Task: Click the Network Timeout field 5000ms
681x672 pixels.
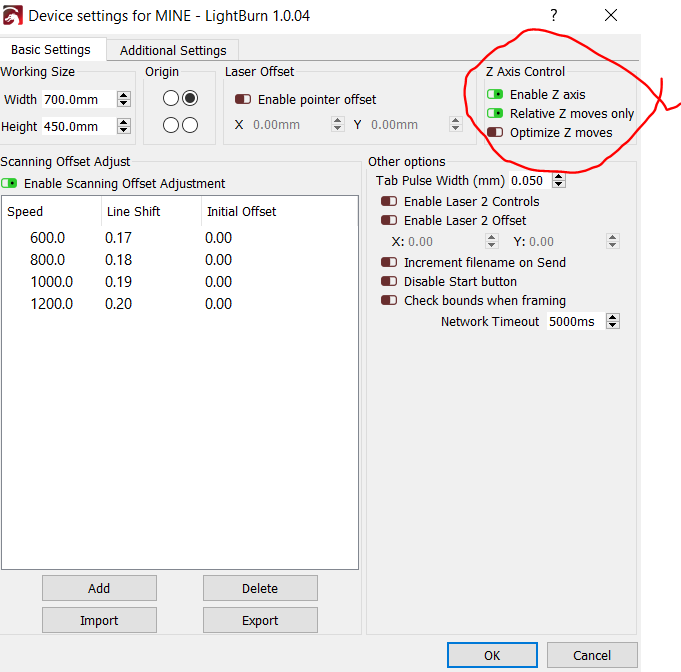Action: (x=576, y=321)
